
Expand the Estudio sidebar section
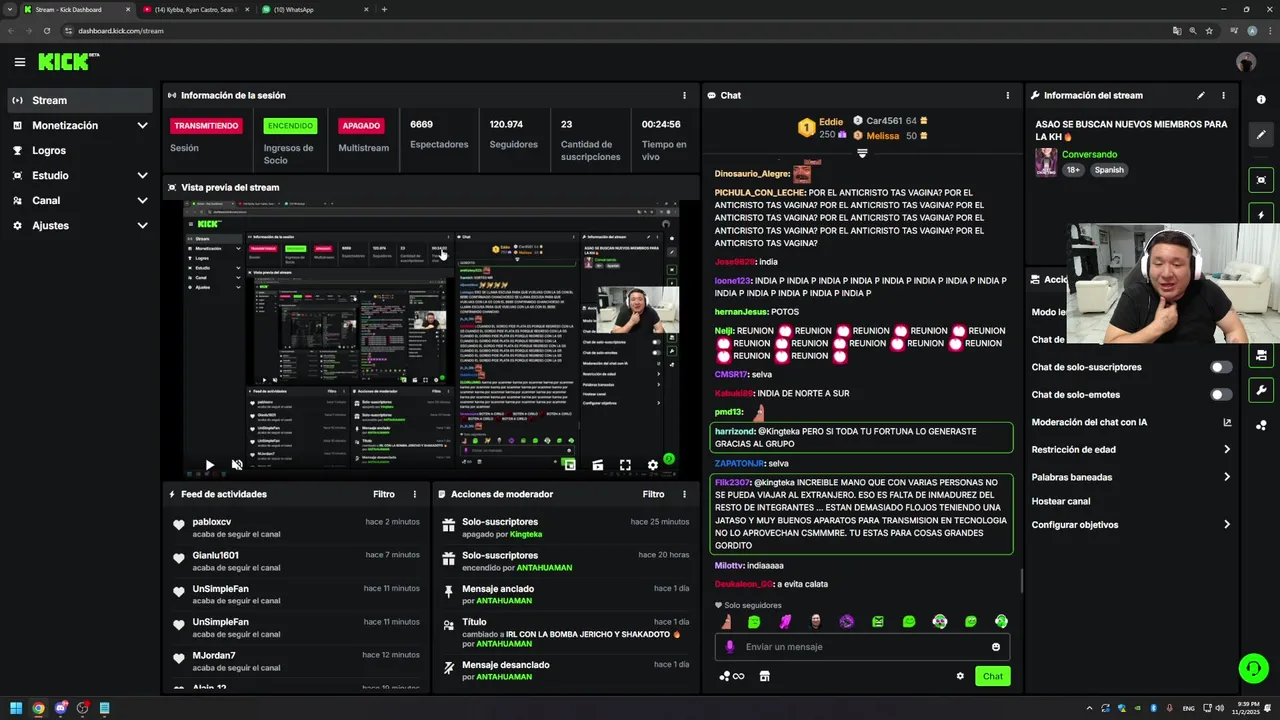(82, 175)
